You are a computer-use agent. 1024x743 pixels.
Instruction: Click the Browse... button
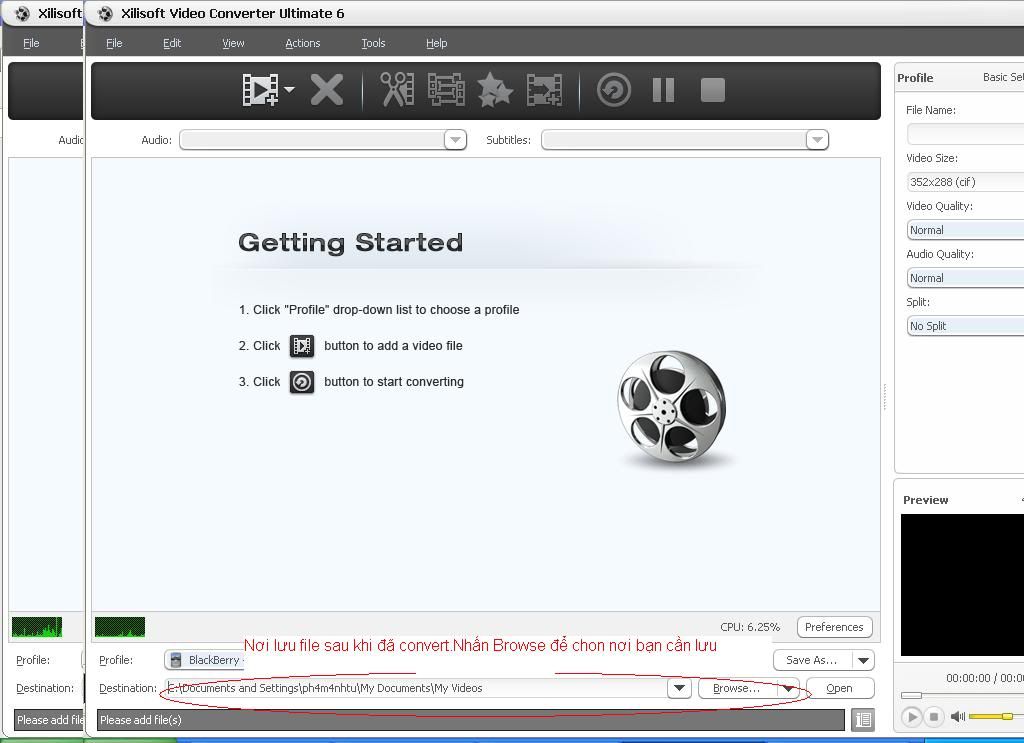(738, 688)
